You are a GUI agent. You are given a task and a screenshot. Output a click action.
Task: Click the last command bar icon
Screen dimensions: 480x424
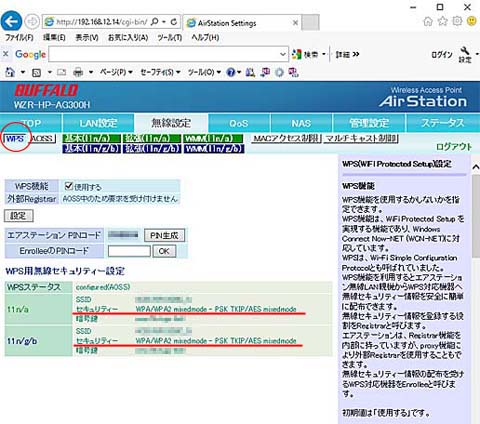(293, 72)
